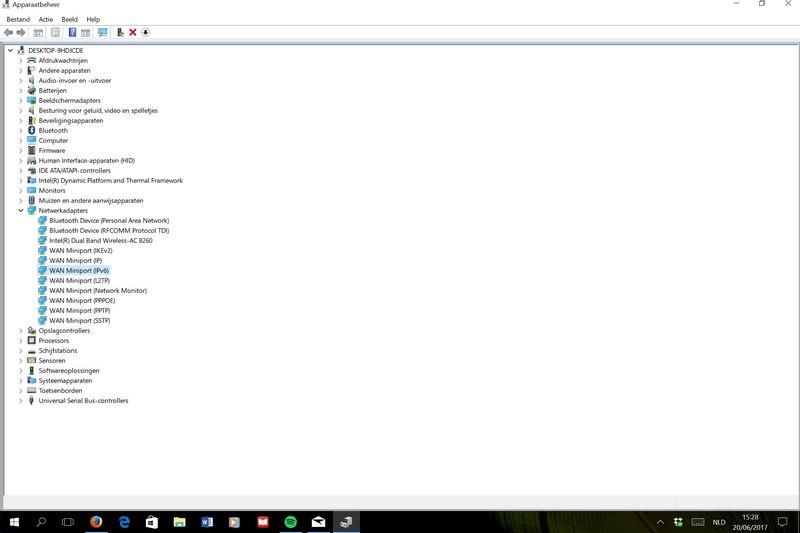Click the scan for hardware changes monitor icon

[x=102, y=32]
